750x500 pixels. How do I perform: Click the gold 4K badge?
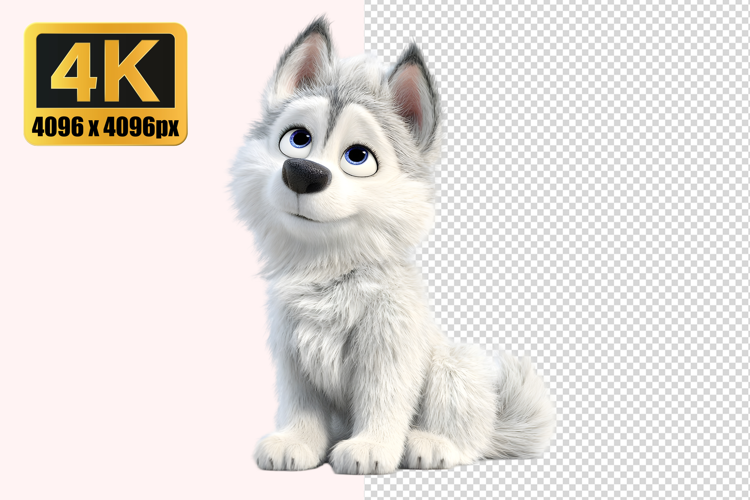[105, 84]
